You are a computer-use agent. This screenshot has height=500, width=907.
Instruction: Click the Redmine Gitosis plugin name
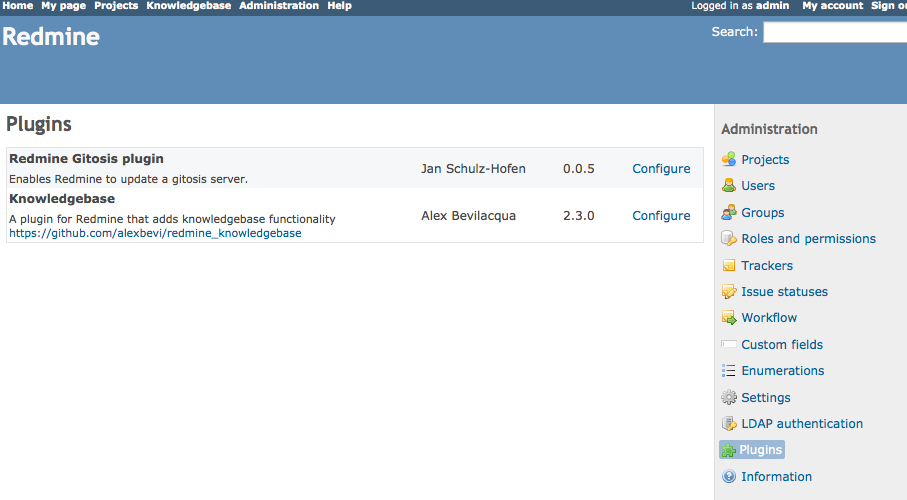(x=86, y=159)
